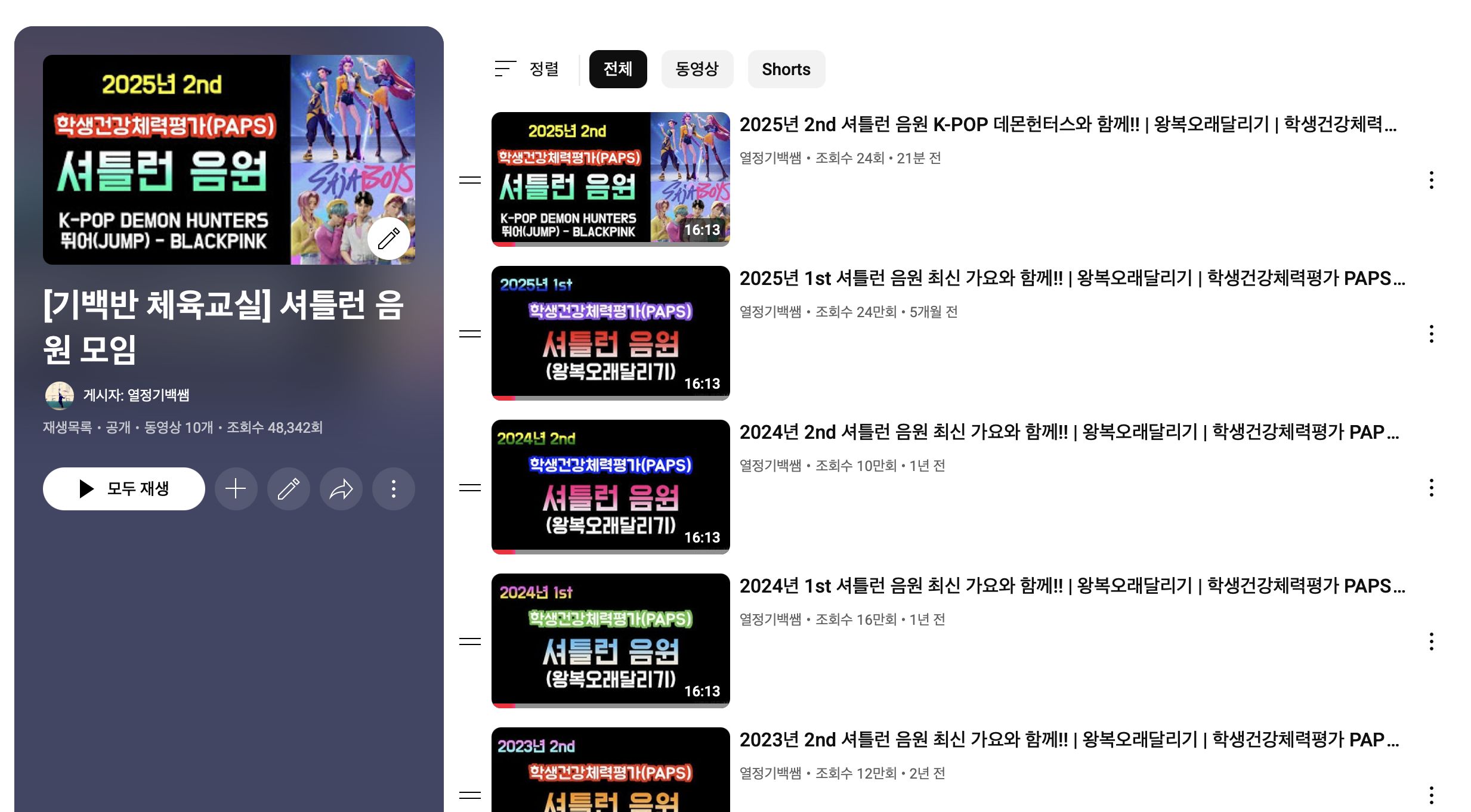Click the plus add-videos icon

[x=236, y=489]
